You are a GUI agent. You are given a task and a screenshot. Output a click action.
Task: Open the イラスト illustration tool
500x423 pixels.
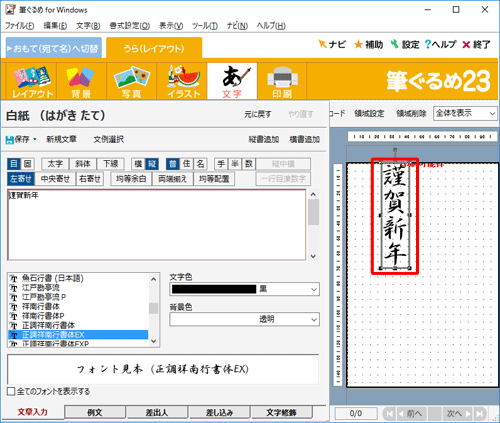coord(182,81)
